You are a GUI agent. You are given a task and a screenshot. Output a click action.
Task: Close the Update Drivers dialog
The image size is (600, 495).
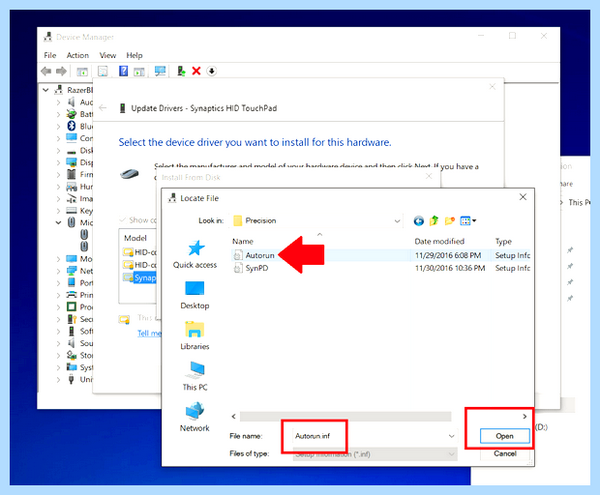pos(492,87)
